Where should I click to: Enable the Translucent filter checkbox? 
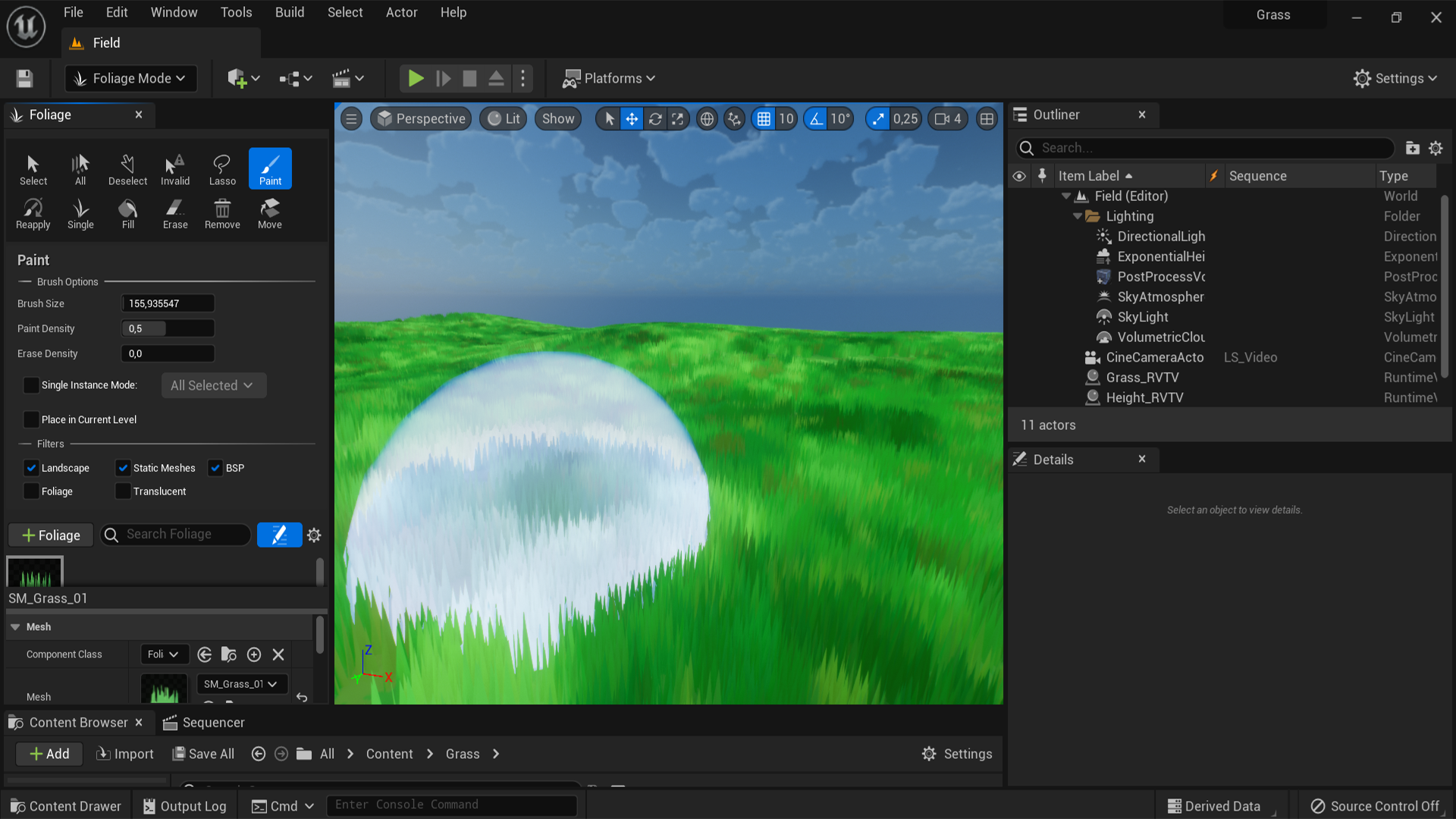point(123,491)
